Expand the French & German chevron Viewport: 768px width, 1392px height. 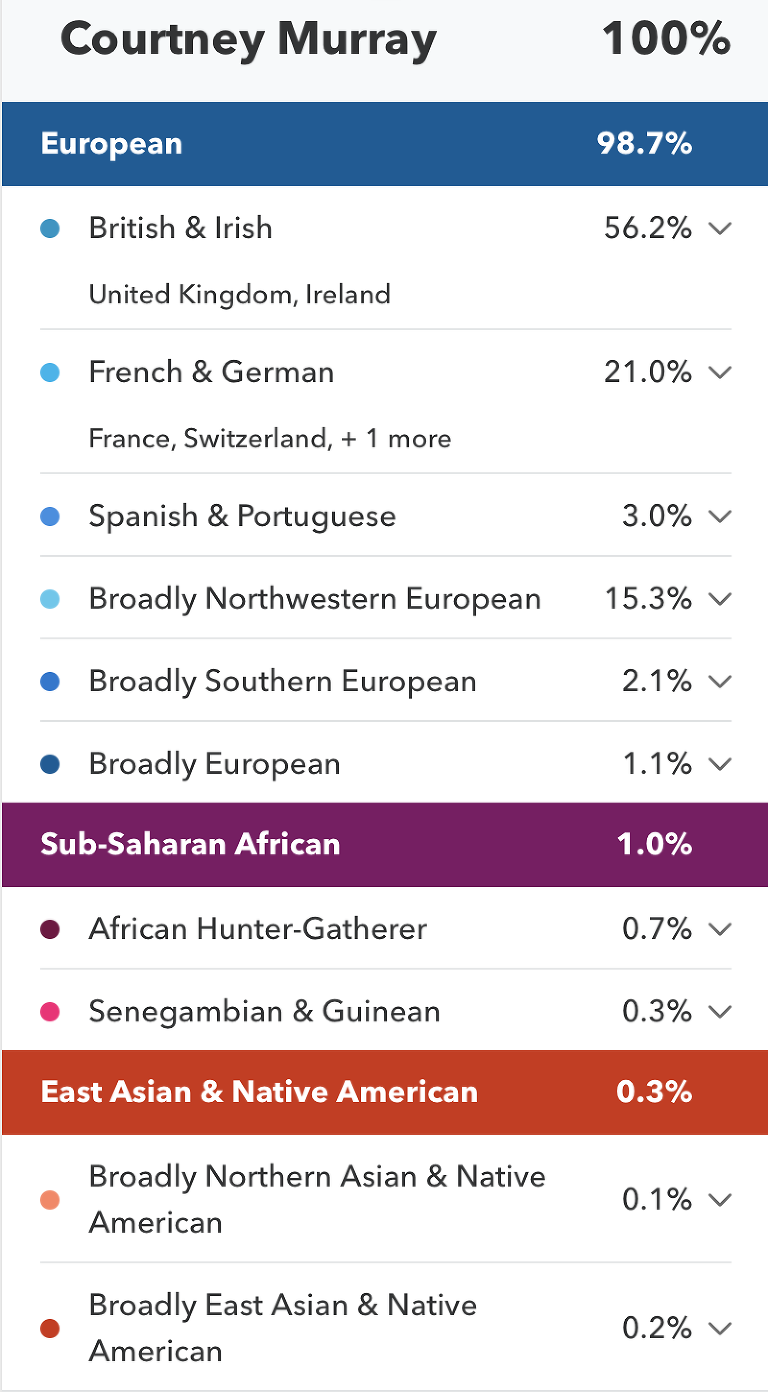click(720, 372)
